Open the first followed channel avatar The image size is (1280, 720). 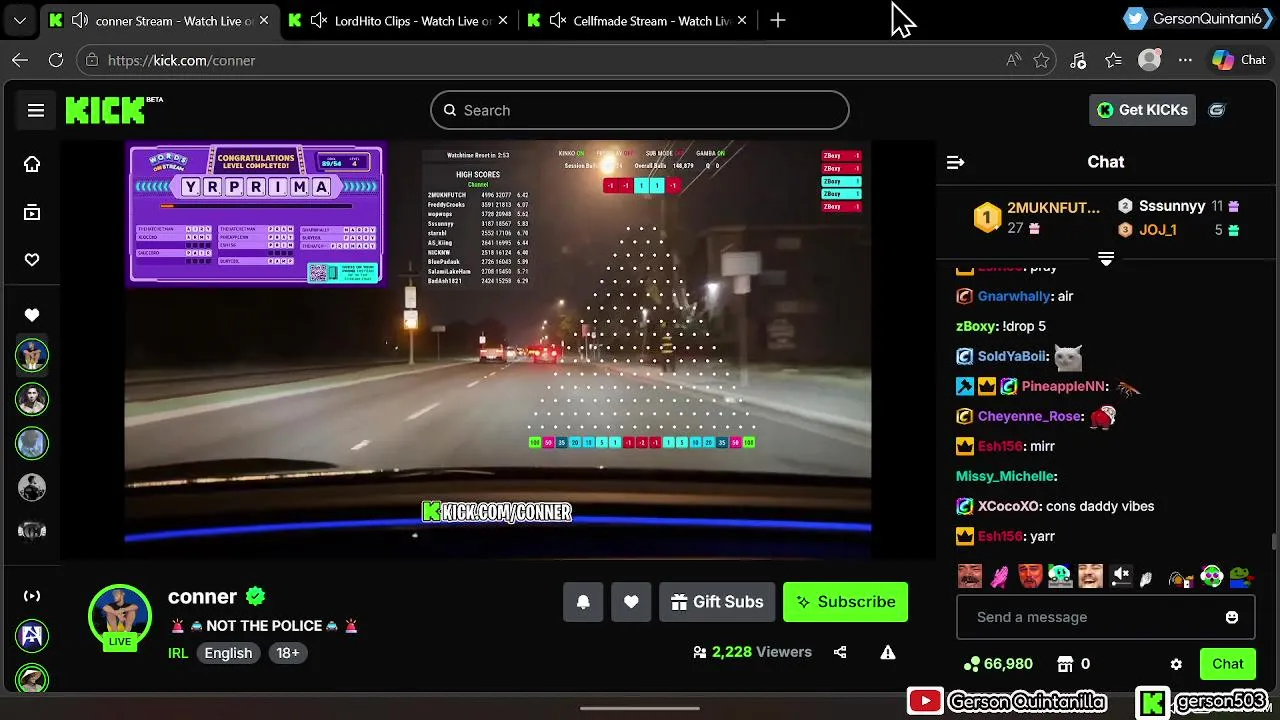(32, 355)
